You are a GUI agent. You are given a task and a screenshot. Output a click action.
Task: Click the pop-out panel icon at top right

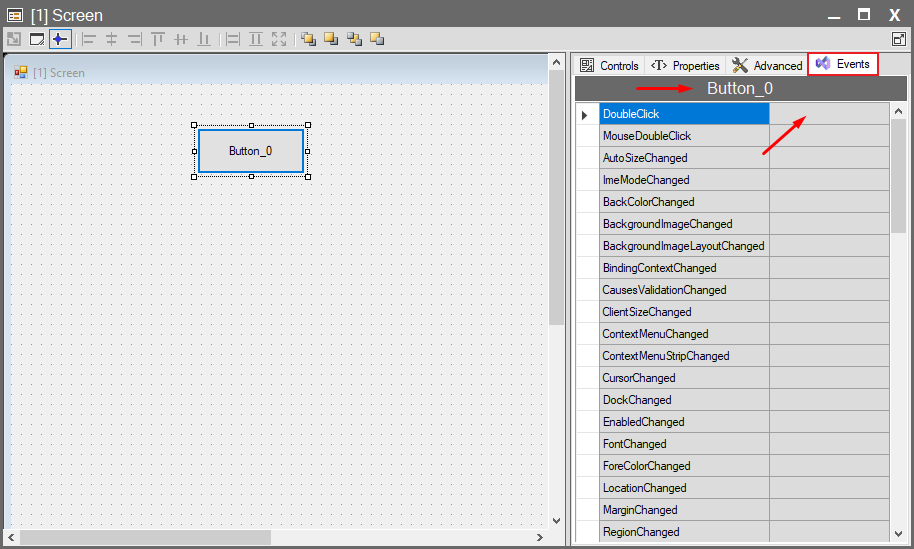coord(898,39)
